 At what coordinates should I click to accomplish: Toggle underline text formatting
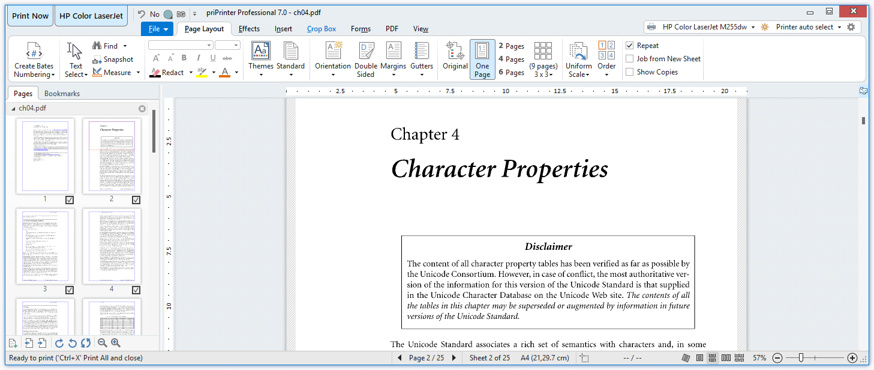click(213, 58)
